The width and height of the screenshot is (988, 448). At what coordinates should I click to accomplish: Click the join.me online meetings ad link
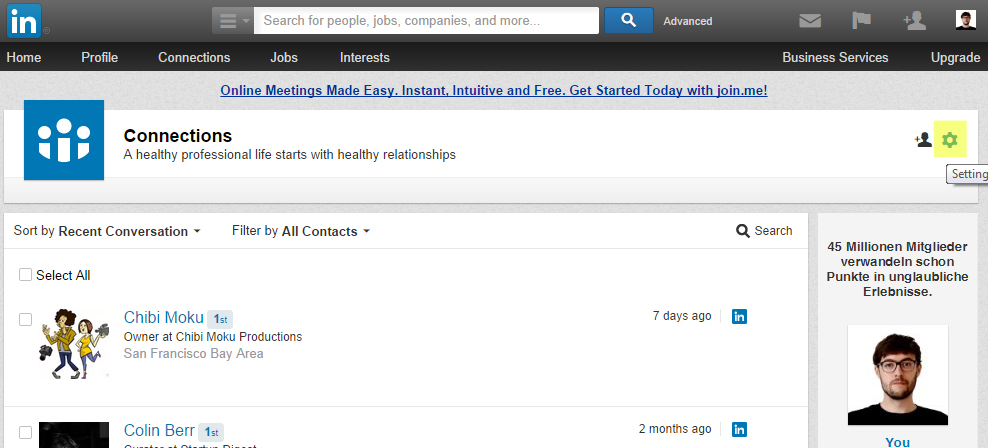(x=494, y=90)
